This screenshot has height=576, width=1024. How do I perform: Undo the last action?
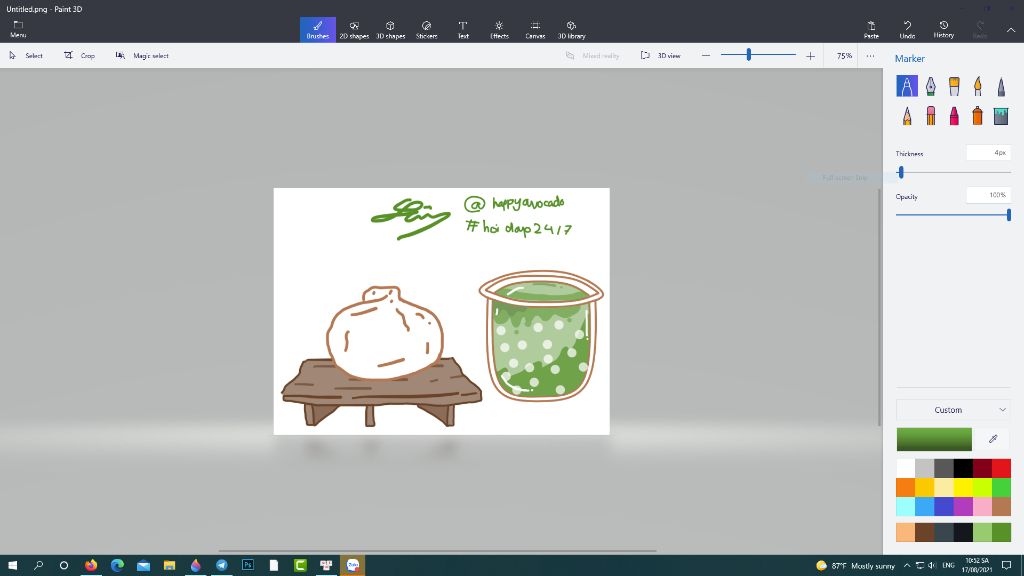pyautogui.click(x=907, y=29)
